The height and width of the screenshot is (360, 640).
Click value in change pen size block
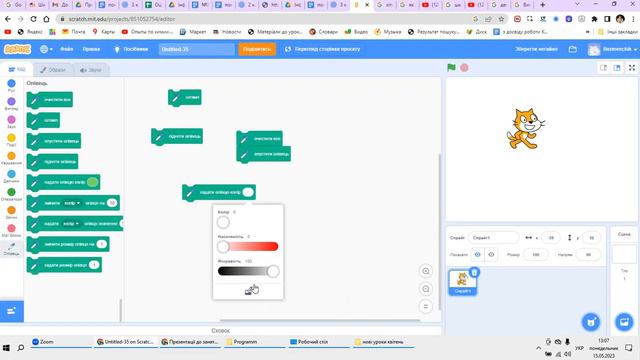pos(102,244)
